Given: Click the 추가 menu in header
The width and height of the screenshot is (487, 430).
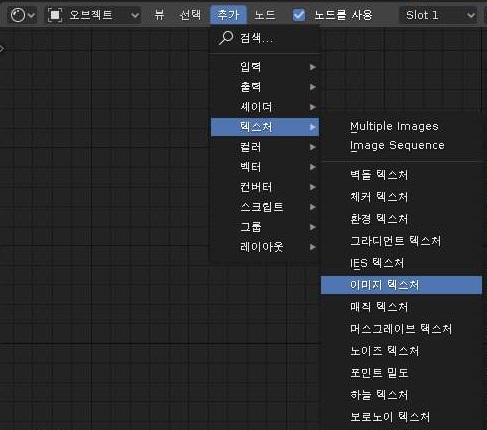Looking at the screenshot, I should click(228, 15).
